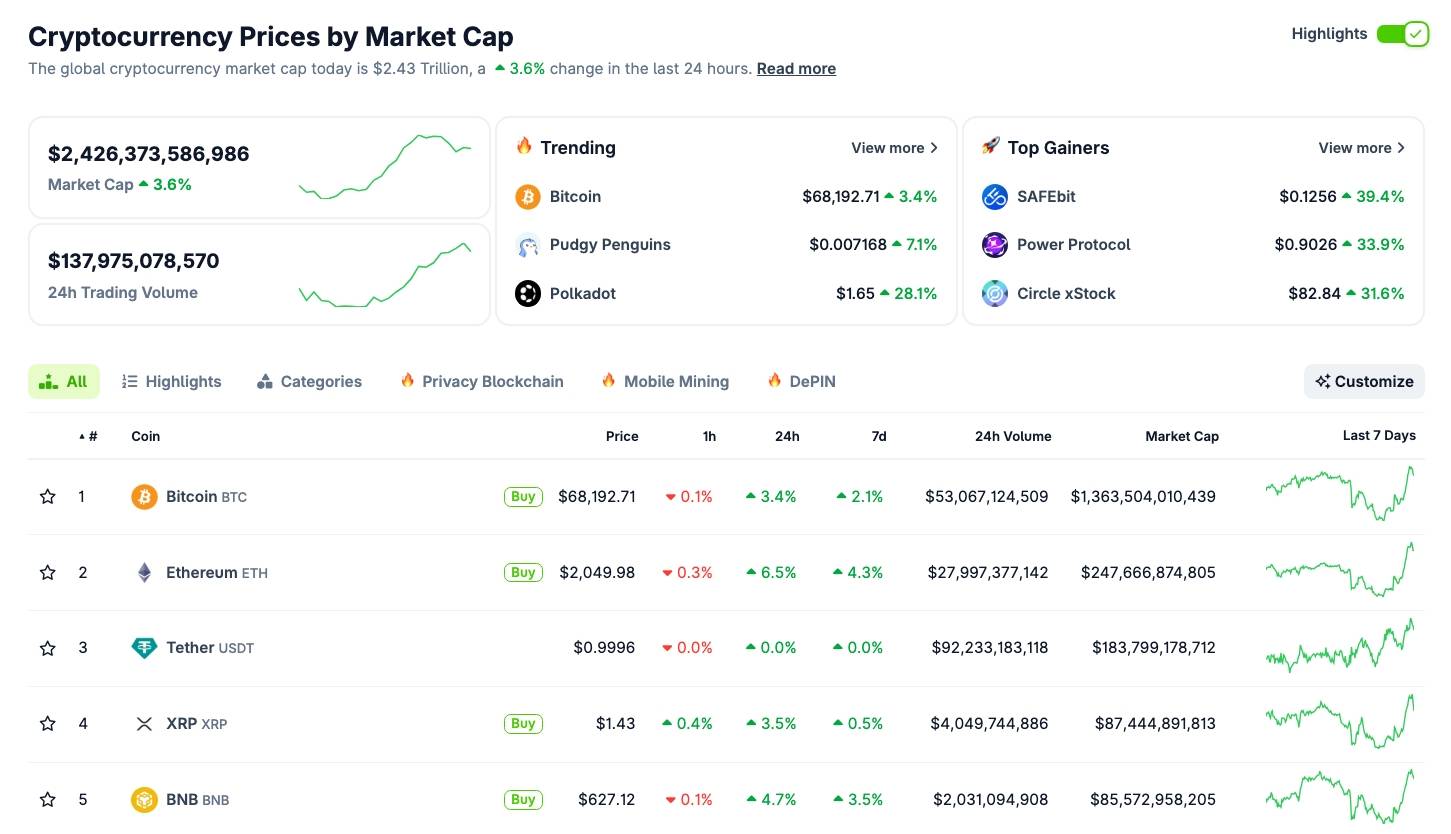Click the Polkadot coin icon
The image size is (1451, 834).
point(528,294)
